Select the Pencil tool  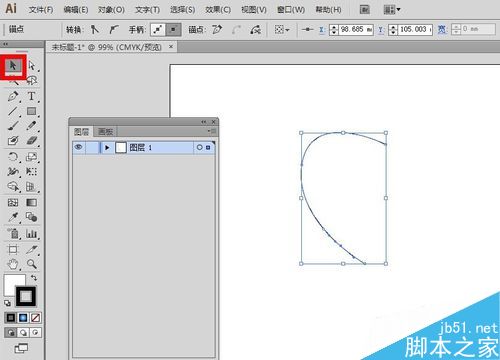32,126
